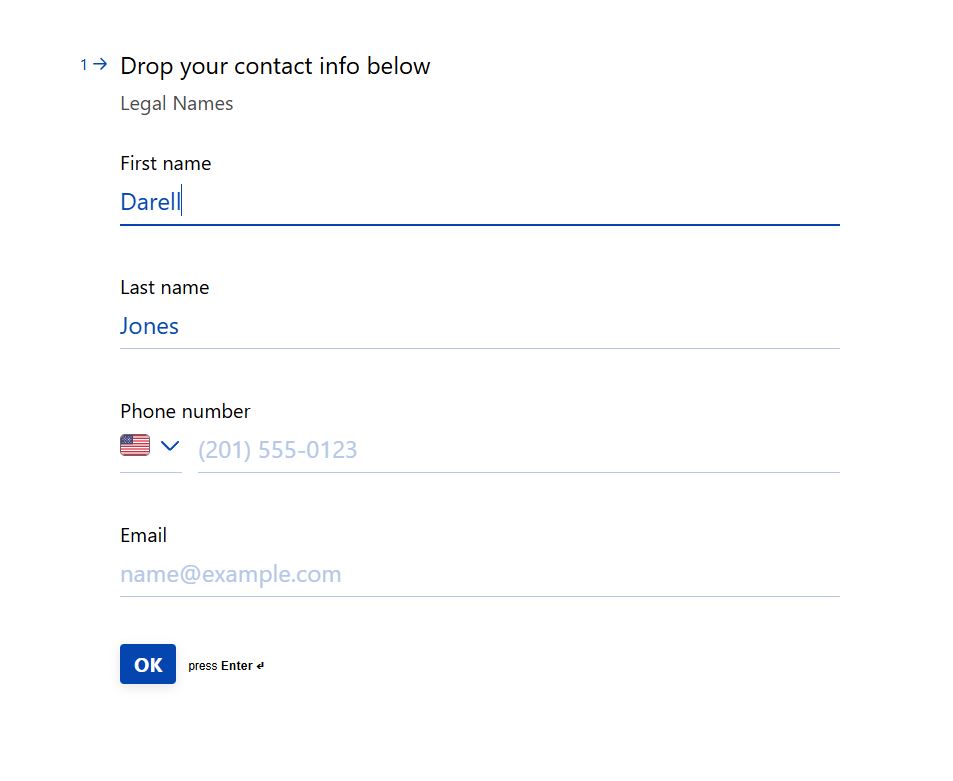Expand the country code chevron dropdown
This screenshot has height=781, width=953.
[x=170, y=446]
